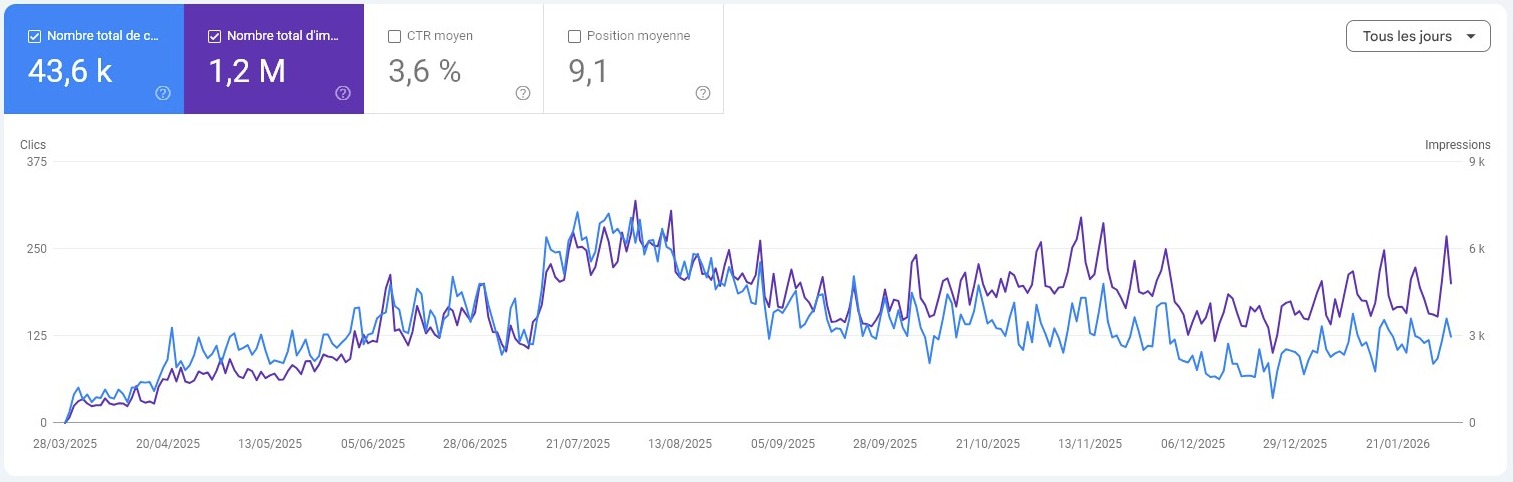Open help icon on total clicks card
The image size is (1513, 482).
(163, 93)
